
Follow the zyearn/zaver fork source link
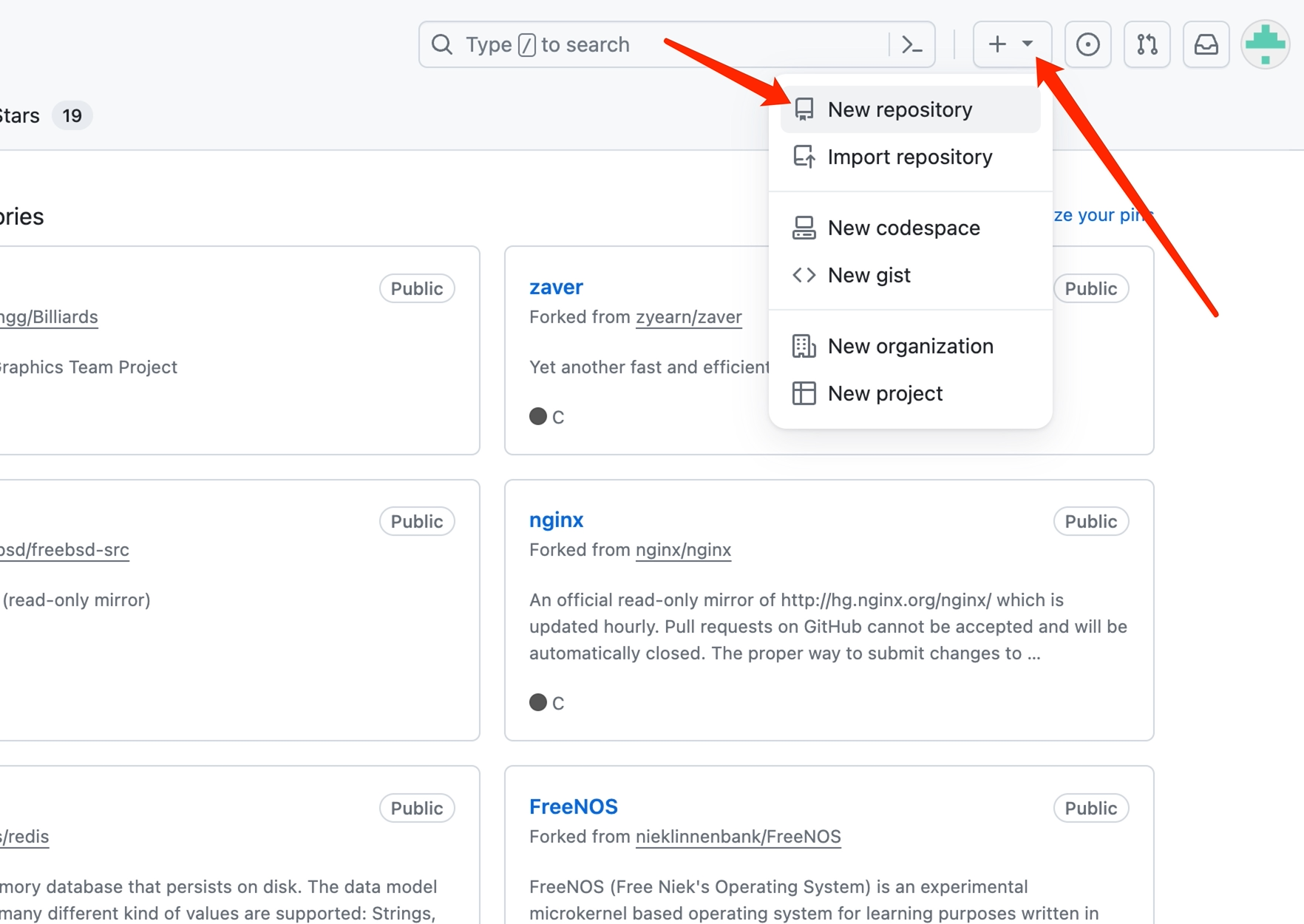coord(689,317)
